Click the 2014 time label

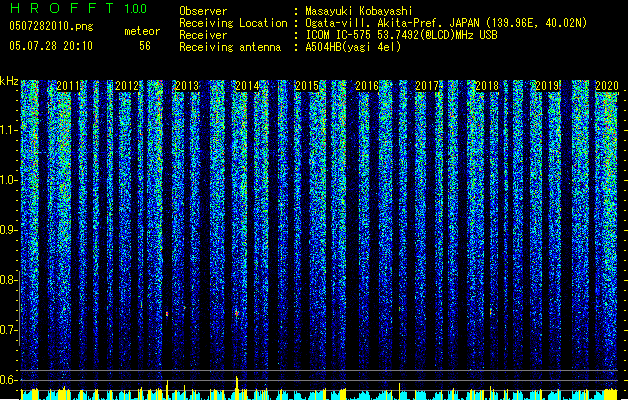coord(247,86)
